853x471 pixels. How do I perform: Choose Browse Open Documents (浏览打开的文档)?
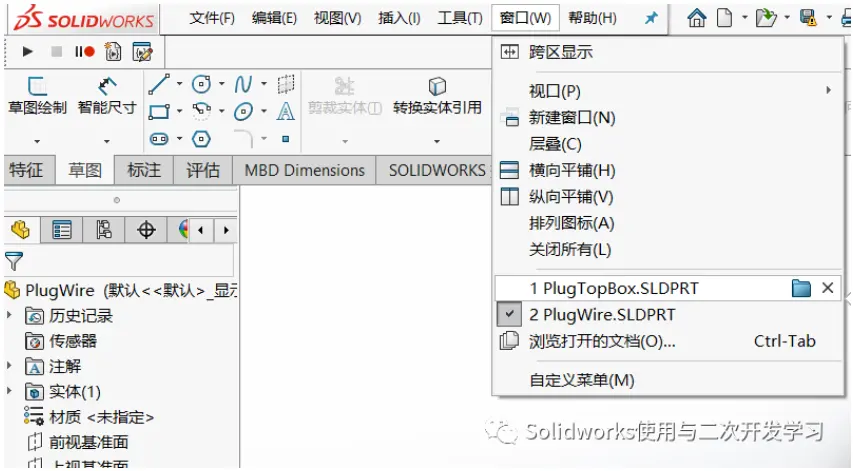602,342
